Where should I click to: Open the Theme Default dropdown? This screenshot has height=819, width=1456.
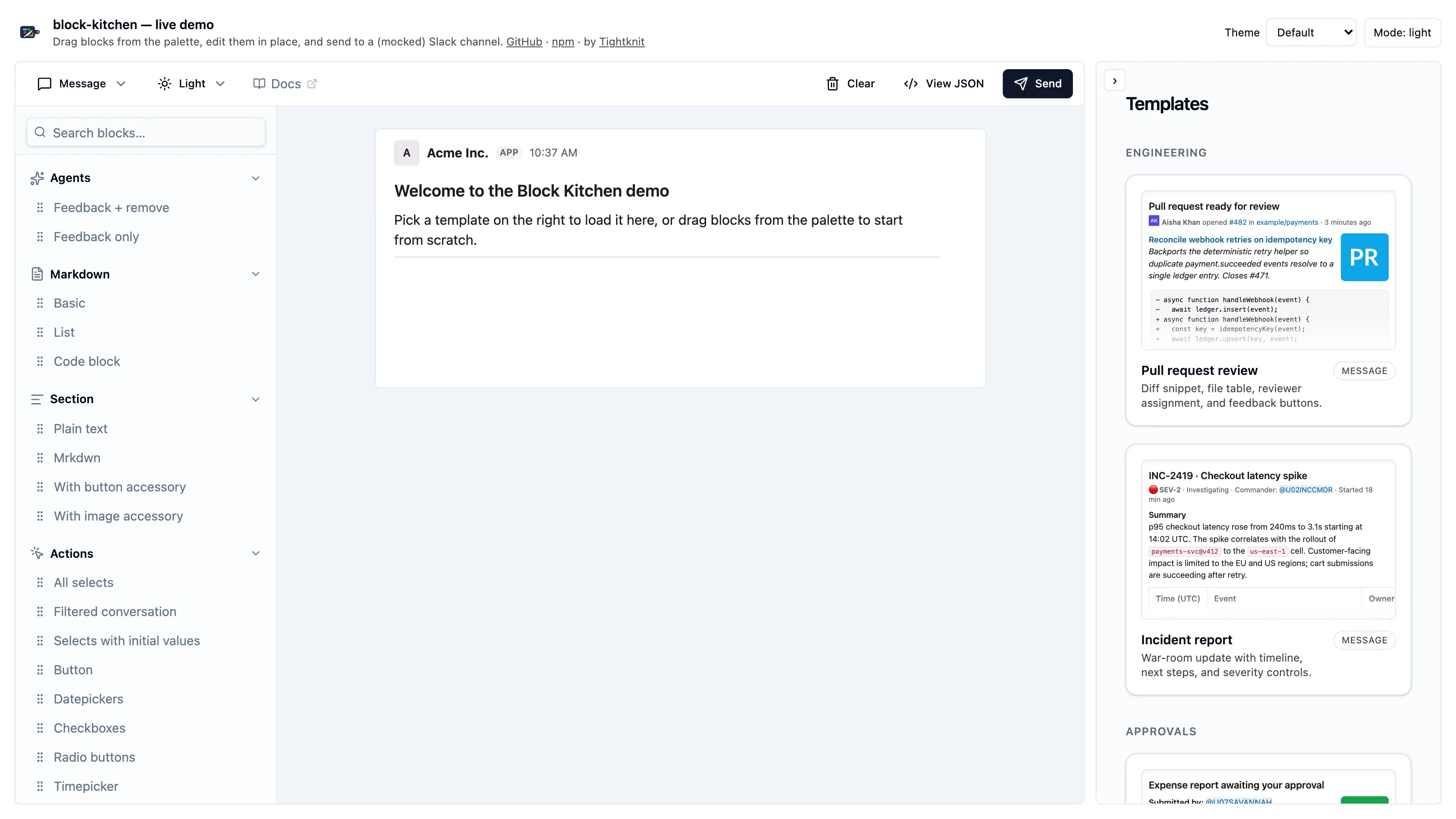pos(1311,33)
